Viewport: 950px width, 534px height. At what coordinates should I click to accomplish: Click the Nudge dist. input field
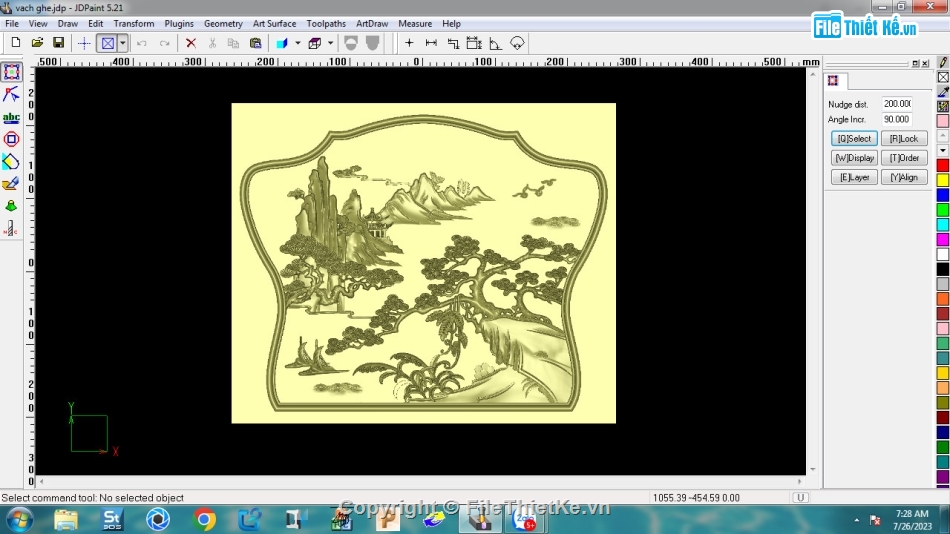tap(897, 104)
